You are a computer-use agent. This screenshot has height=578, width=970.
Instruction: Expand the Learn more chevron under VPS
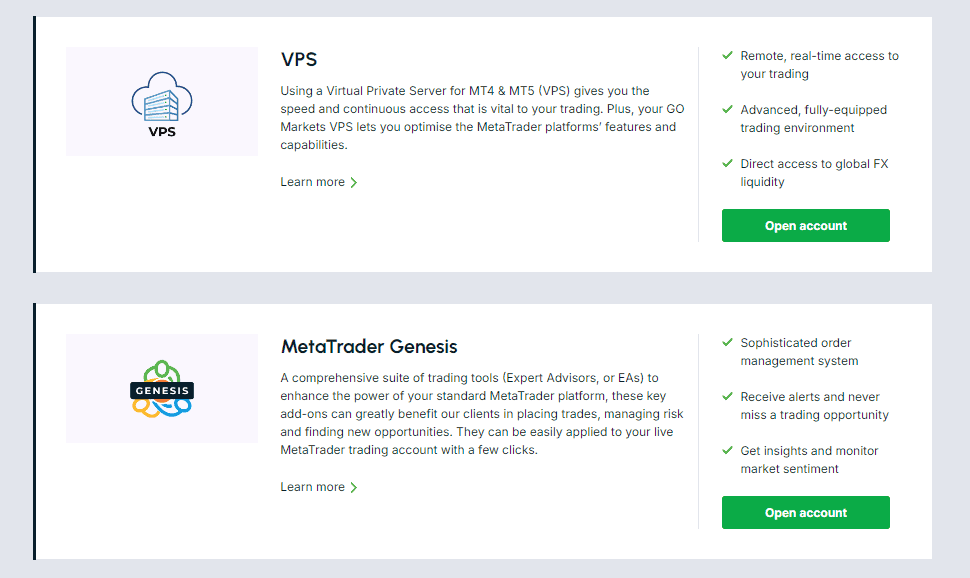[x=353, y=182]
